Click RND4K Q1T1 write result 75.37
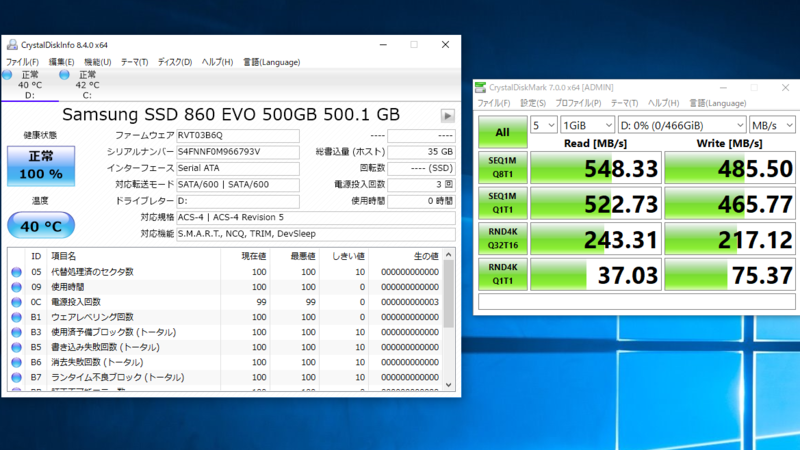Screen dimensions: 800x450 pyautogui.click(x=730, y=274)
